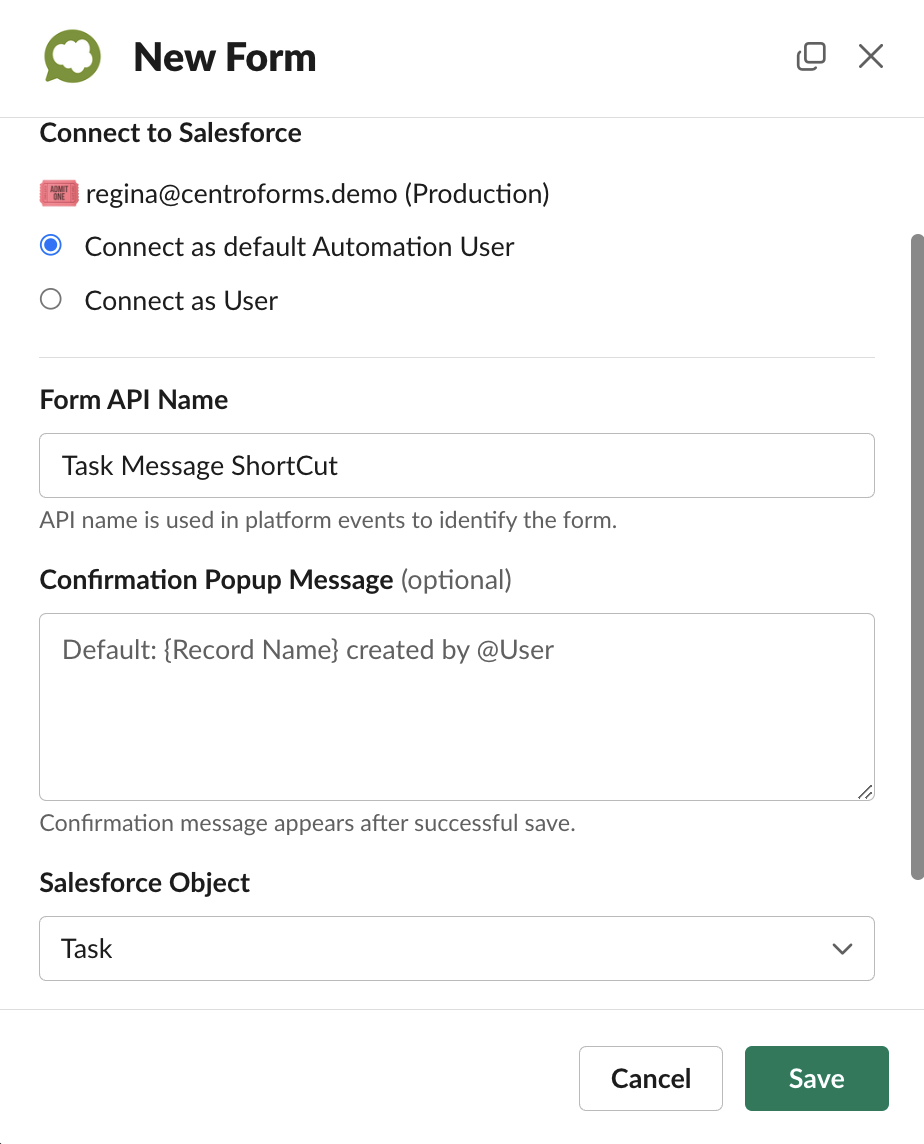924x1144 pixels.
Task: Click the red ticket icon beside regina@centroforms.demo
Action: point(59,193)
